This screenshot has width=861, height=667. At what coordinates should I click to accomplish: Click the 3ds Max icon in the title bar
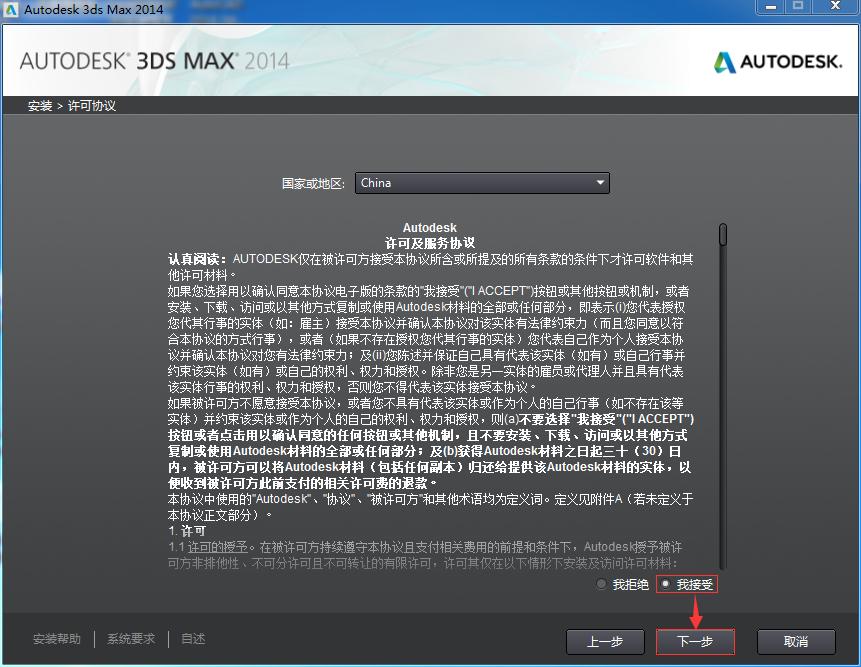coord(10,10)
